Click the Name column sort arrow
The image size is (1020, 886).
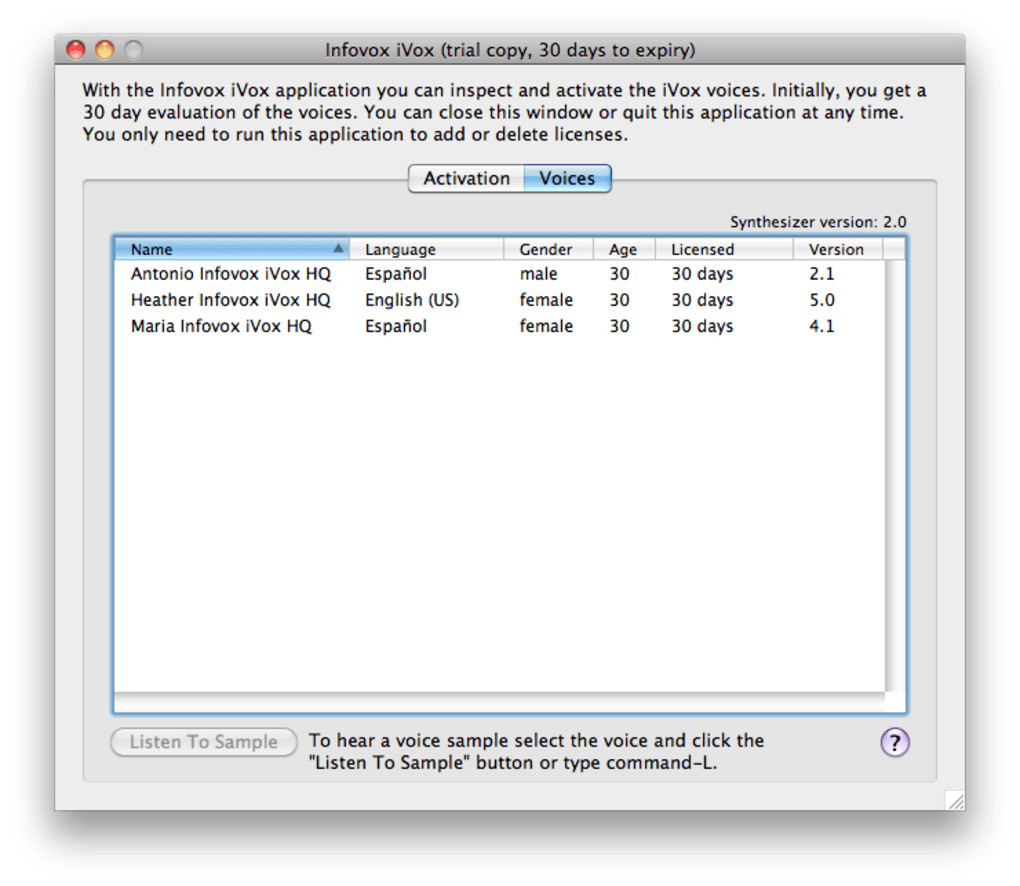[338, 248]
